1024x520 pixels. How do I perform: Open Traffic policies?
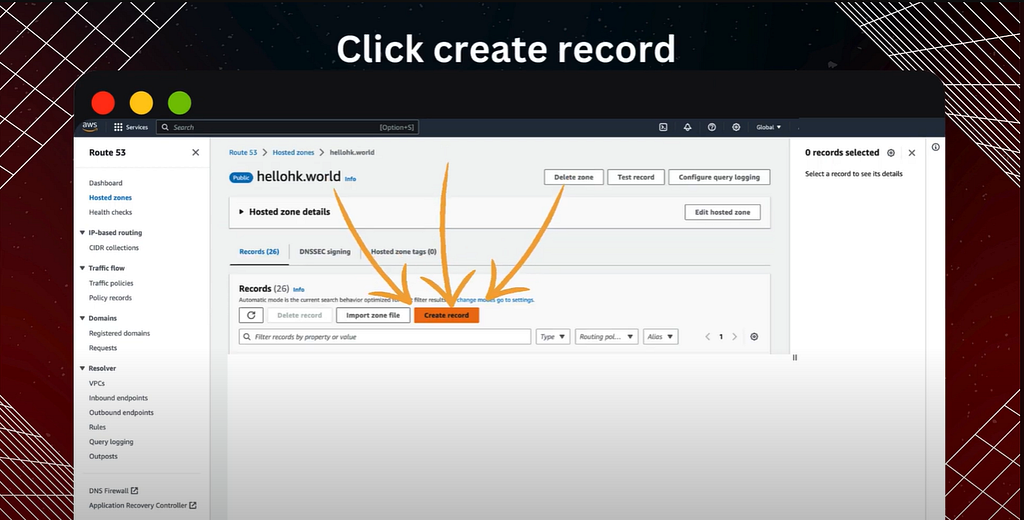(x=111, y=283)
